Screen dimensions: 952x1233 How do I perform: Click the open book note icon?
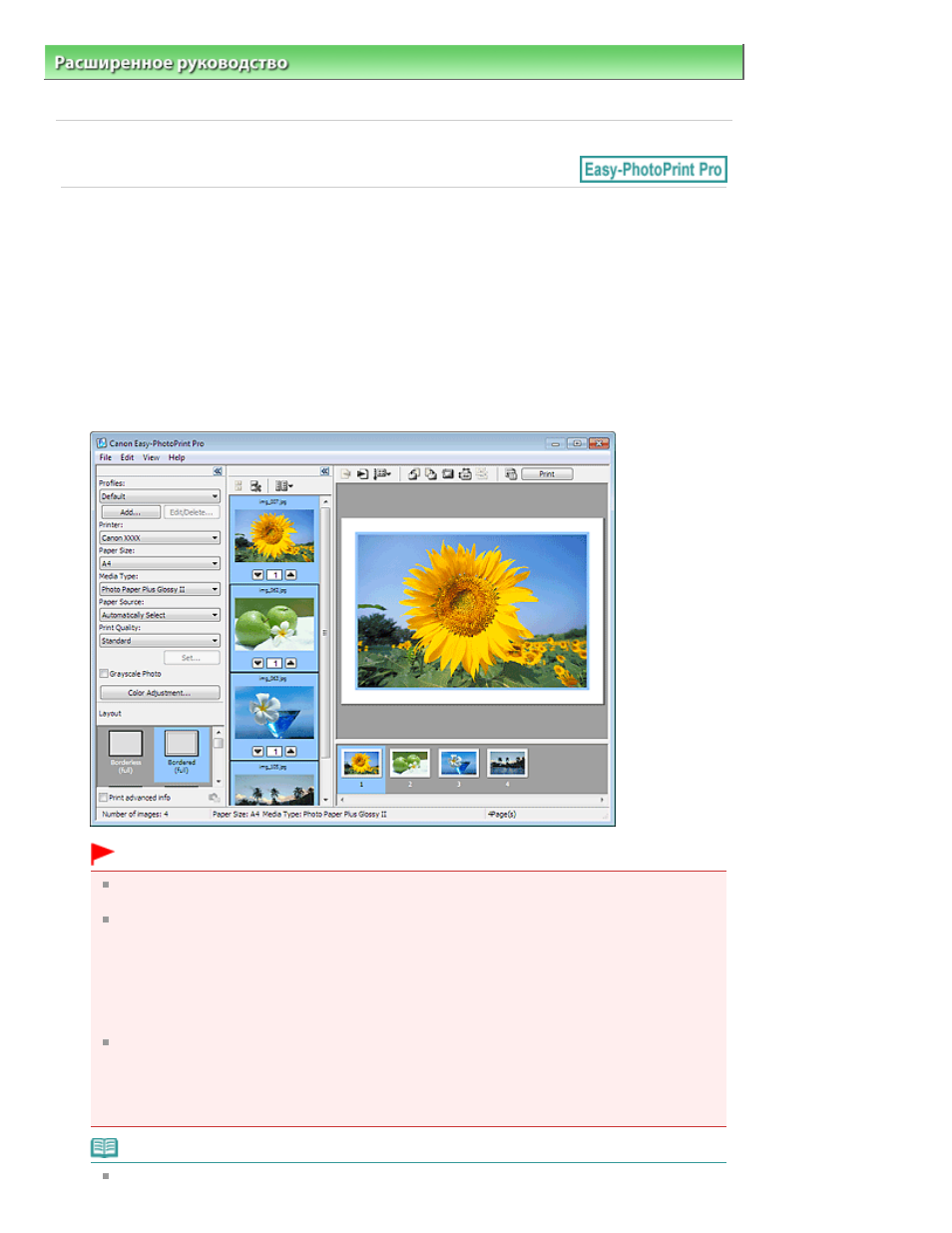tap(105, 1147)
